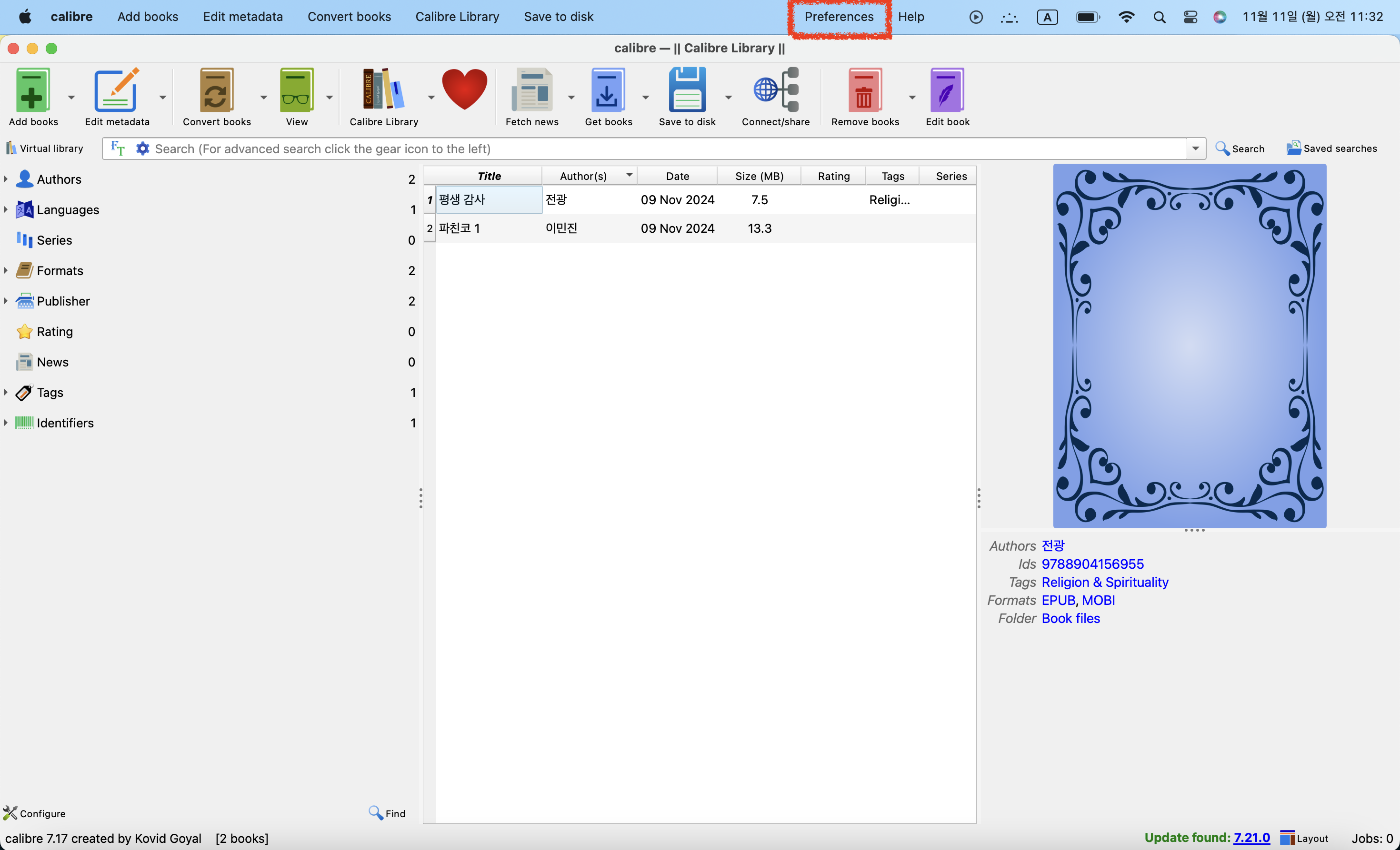Open the Edit metadata dropdown arrow
Screen dimensions: 1400x850
162,97
